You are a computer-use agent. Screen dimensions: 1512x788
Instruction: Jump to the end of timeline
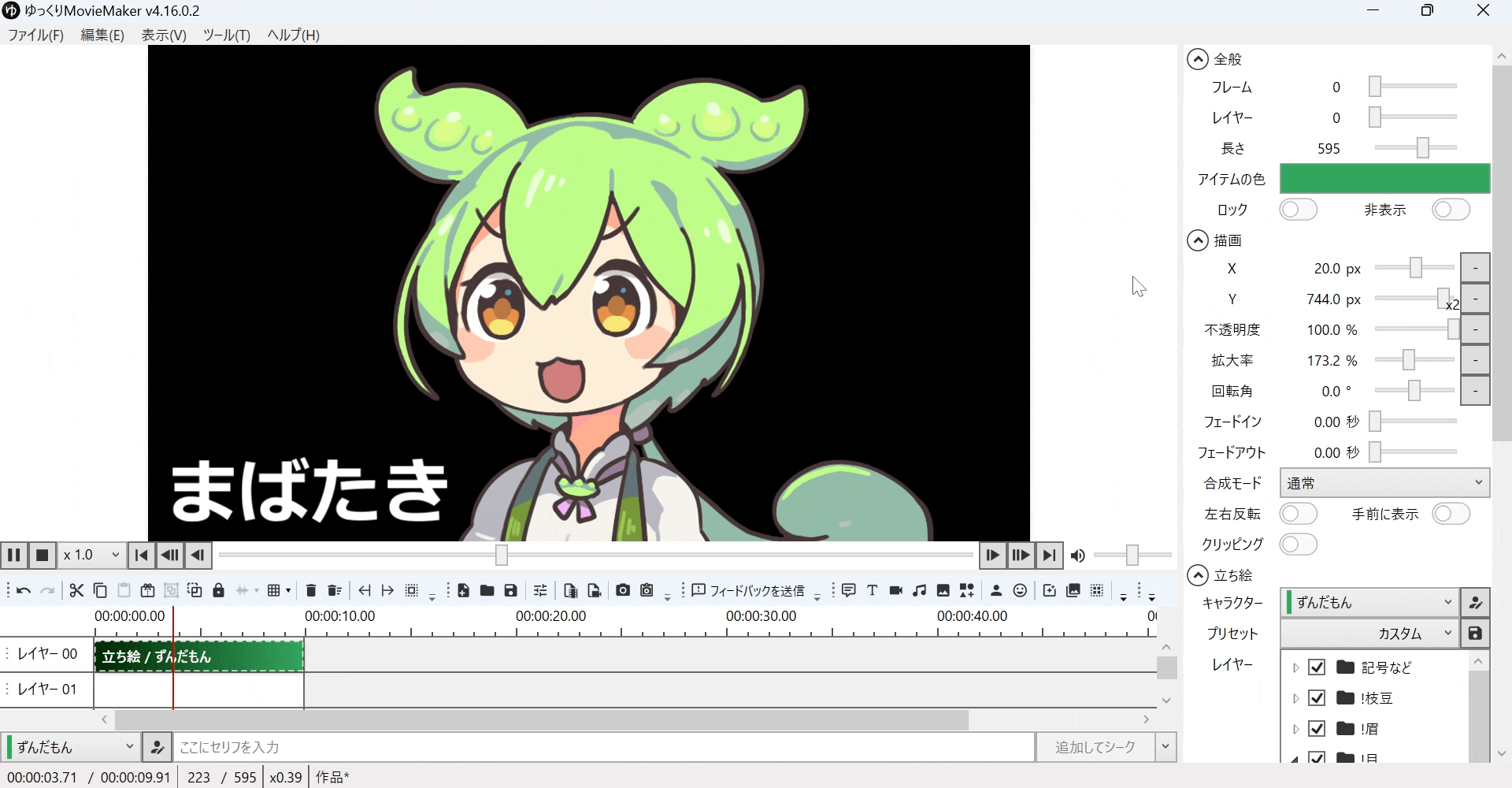click(x=1049, y=556)
